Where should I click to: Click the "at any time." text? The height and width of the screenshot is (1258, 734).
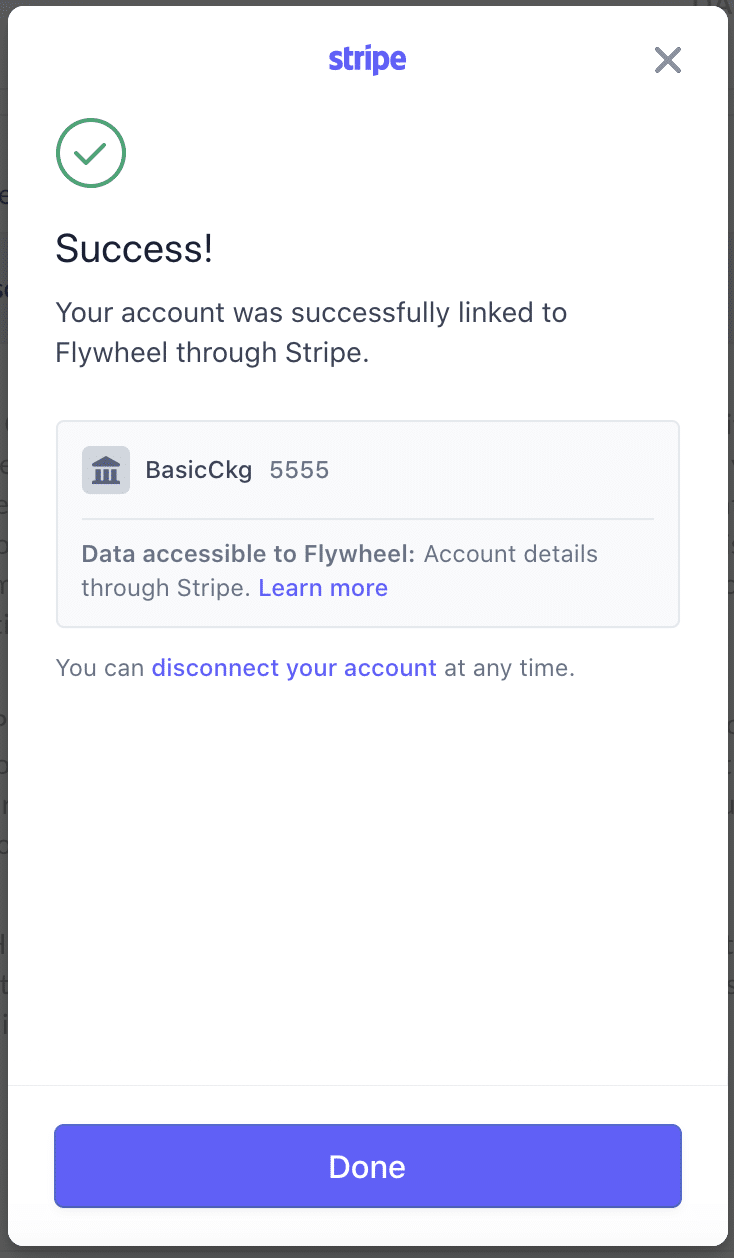point(510,668)
